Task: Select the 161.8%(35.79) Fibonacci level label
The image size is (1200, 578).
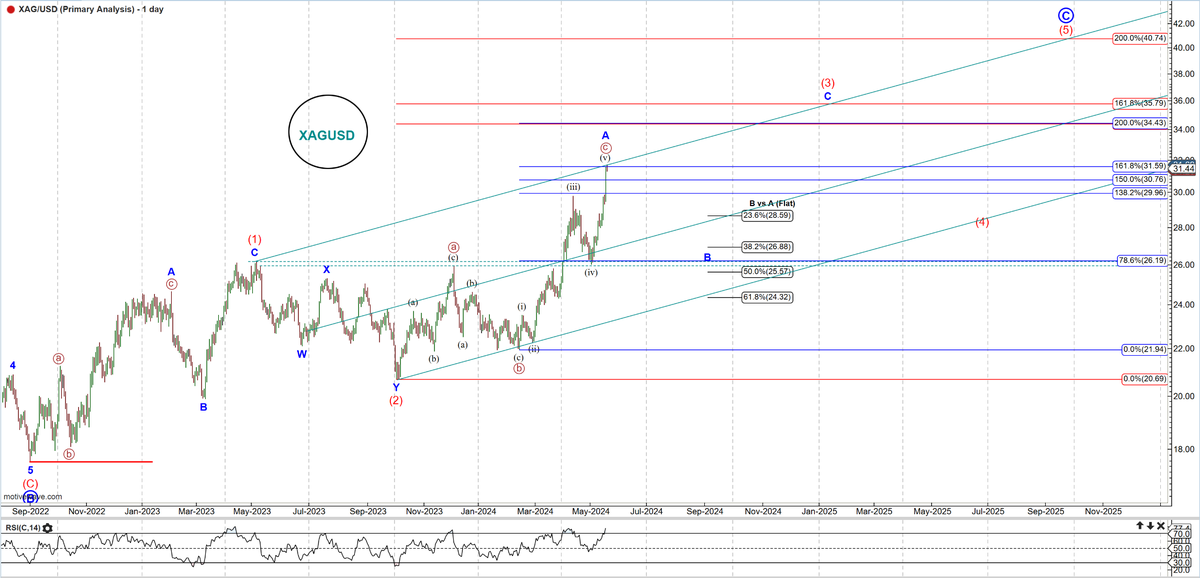Action: point(1138,103)
